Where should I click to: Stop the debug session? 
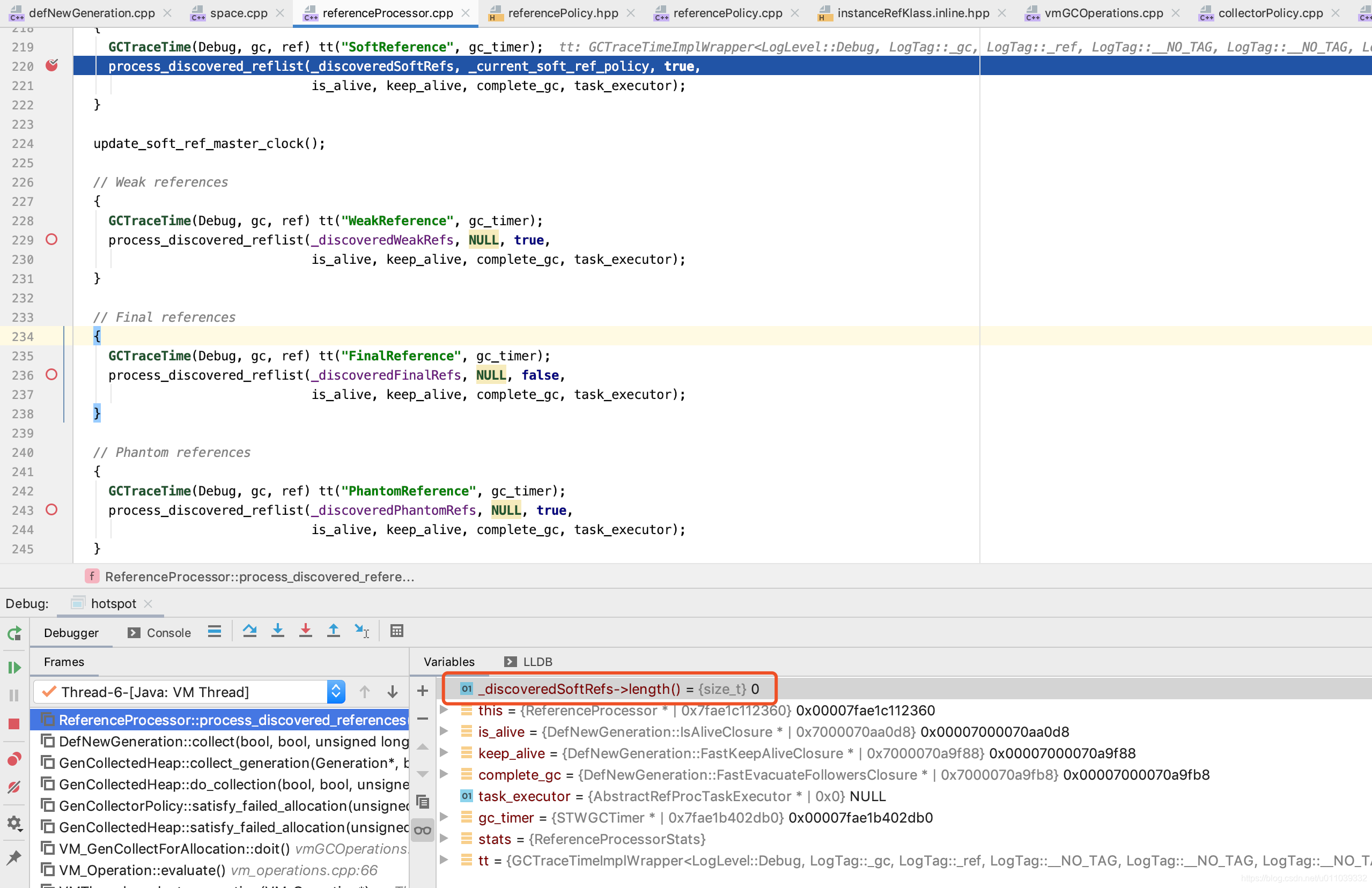(14, 724)
